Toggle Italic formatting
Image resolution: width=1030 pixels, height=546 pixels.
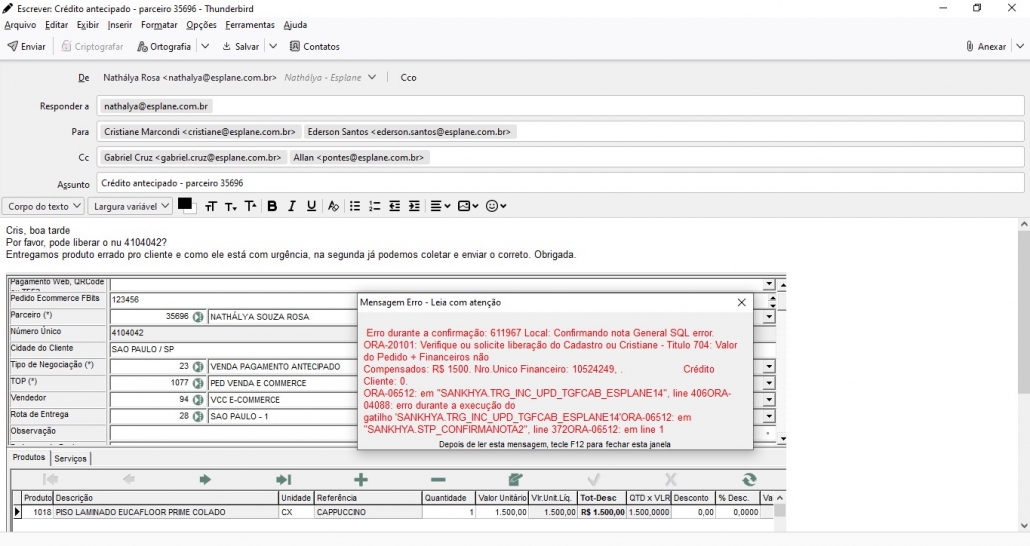click(292, 206)
